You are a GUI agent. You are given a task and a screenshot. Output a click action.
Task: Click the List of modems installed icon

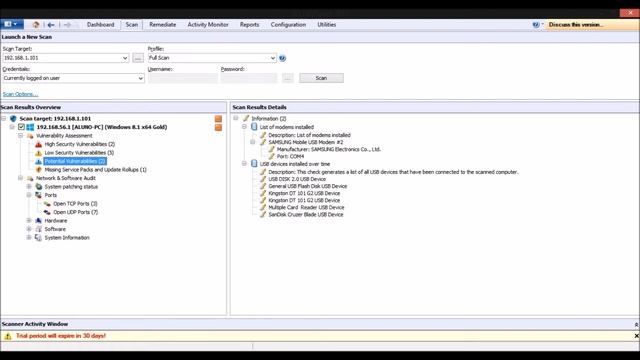point(254,127)
